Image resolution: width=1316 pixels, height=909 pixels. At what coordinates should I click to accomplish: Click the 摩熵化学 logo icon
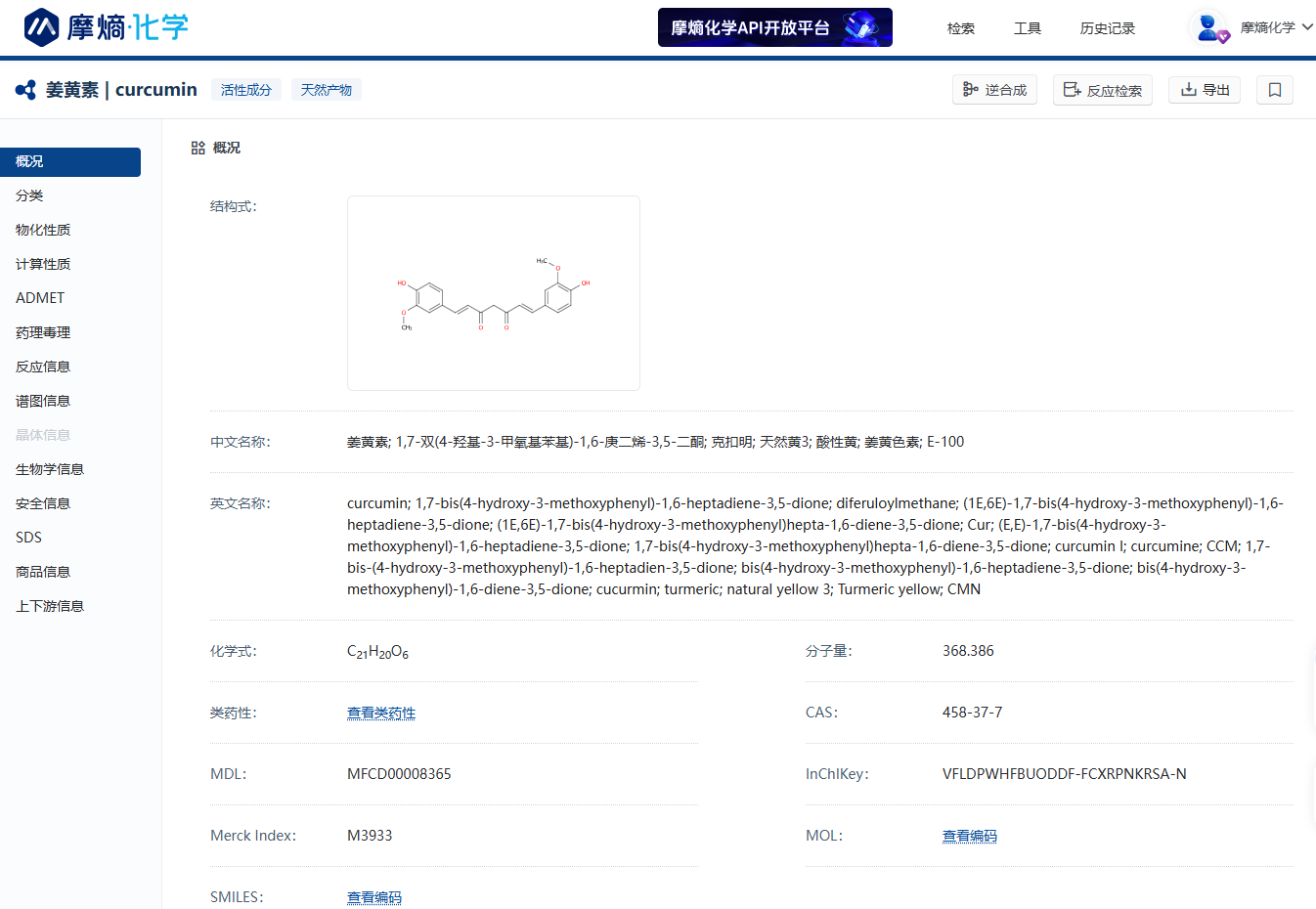click(42, 27)
